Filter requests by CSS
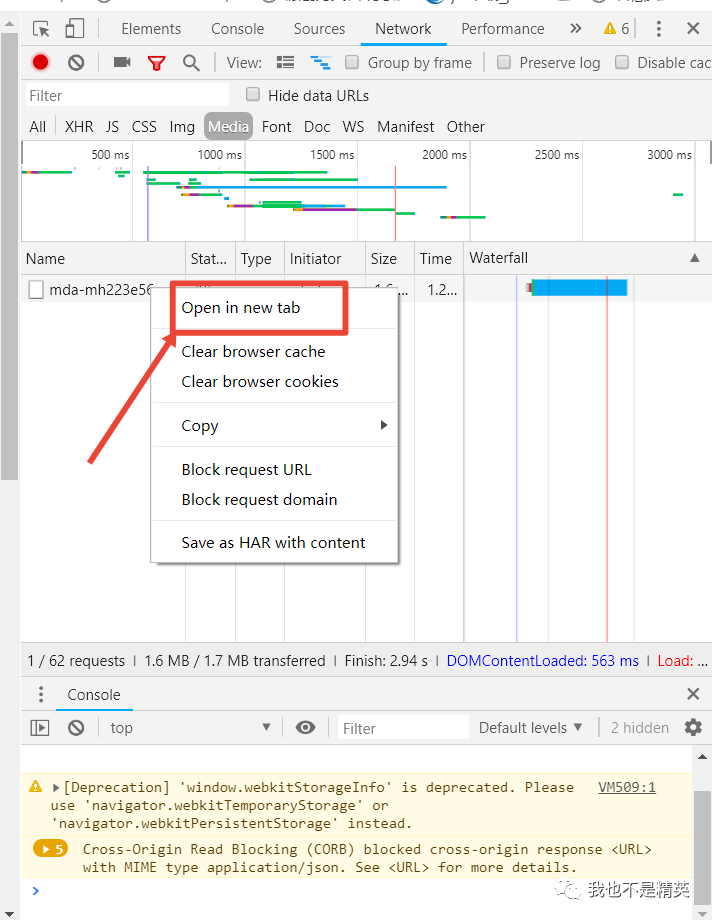 (x=144, y=127)
